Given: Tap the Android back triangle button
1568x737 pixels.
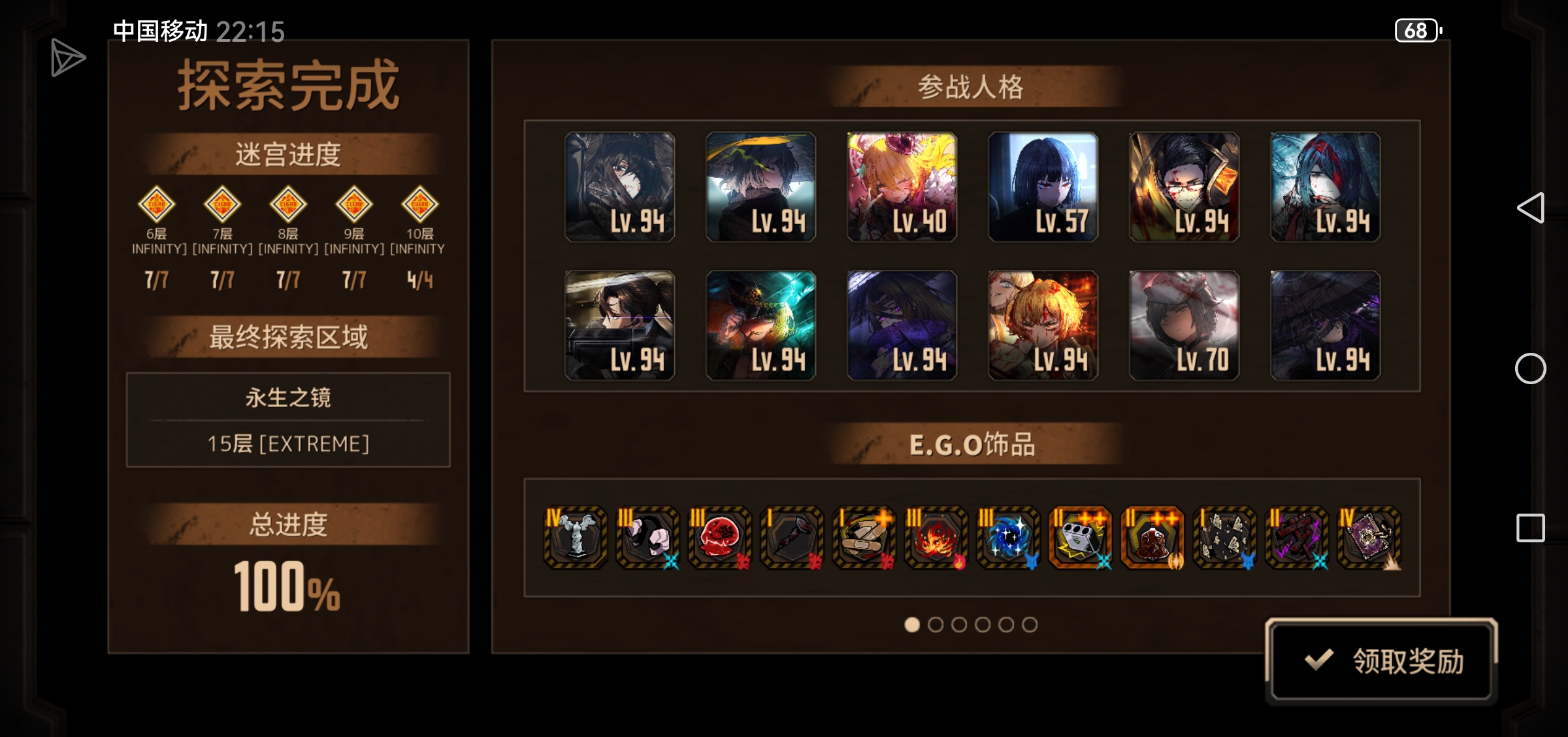Looking at the screenshot, I should pyautogui.click(x=1530, y=208).
